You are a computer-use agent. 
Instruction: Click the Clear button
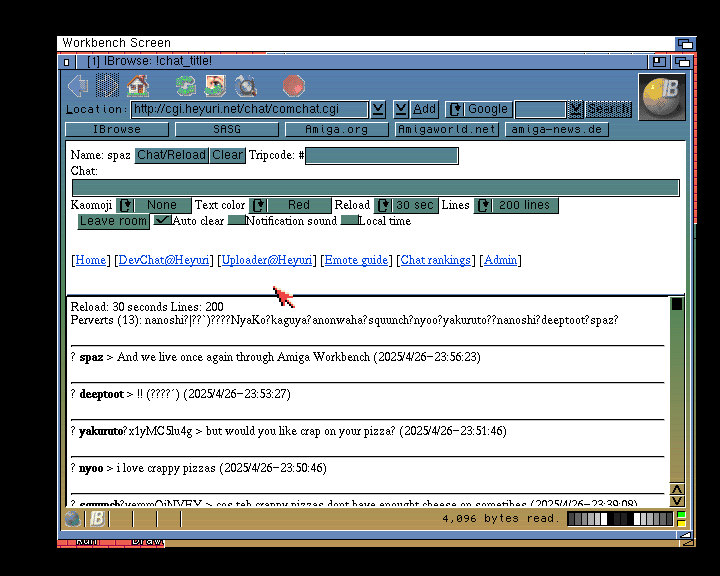click(227, 155)
